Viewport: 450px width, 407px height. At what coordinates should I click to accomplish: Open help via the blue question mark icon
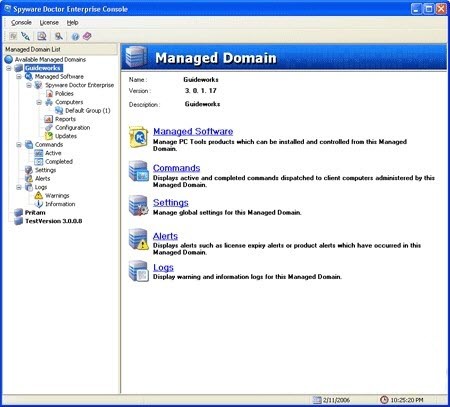point(75,36)
